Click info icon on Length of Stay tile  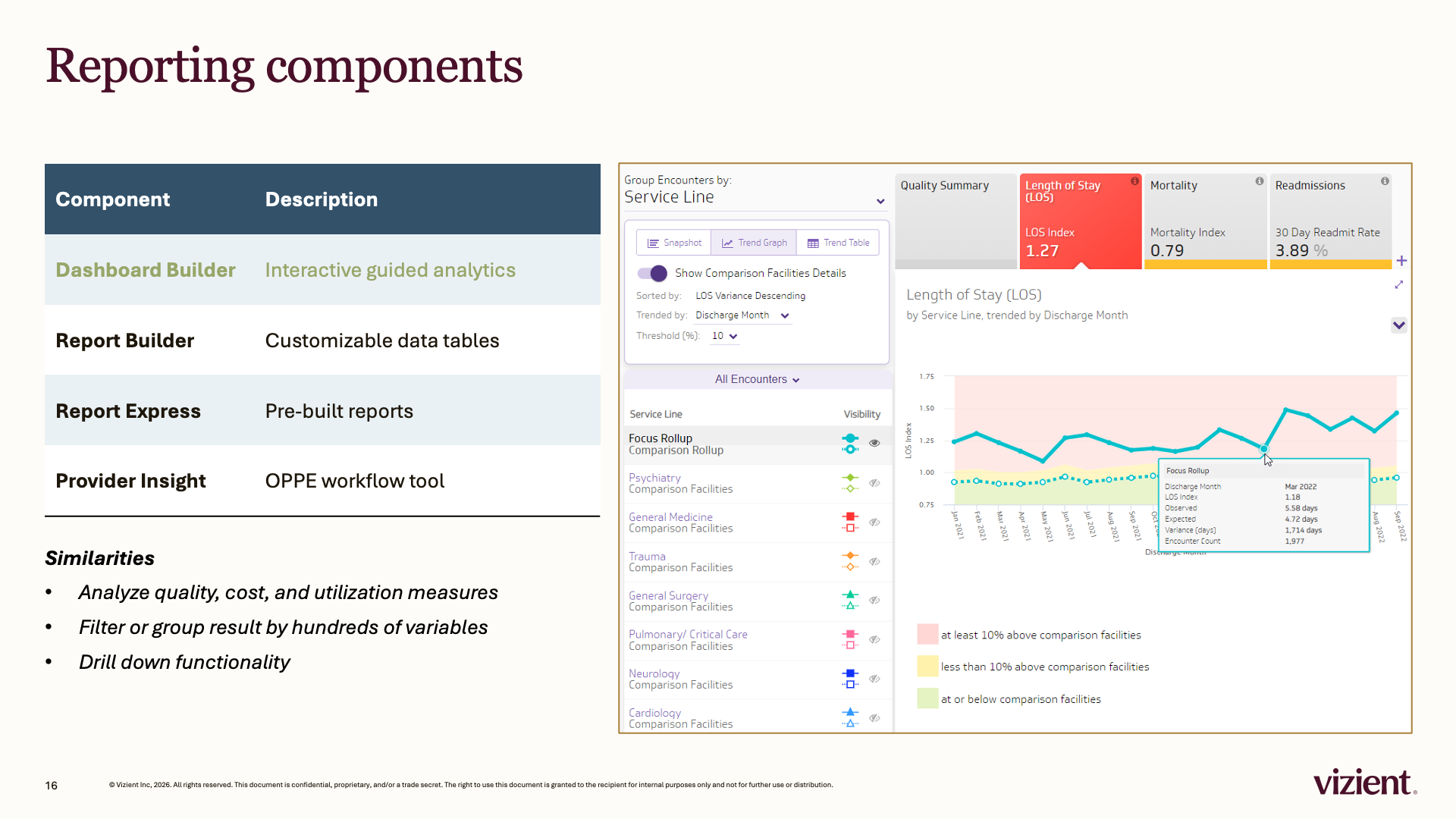point(1134,181)
